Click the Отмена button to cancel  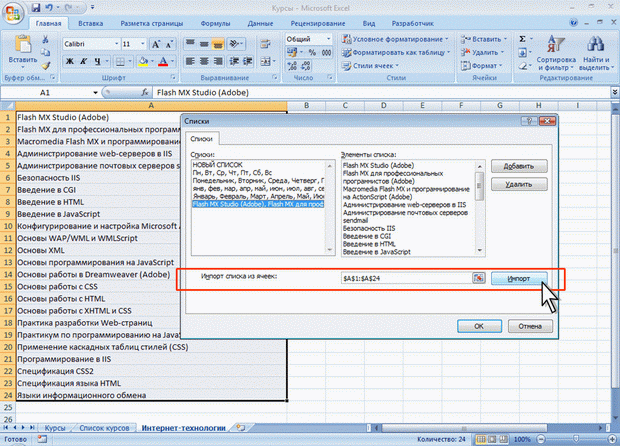coord(532,325)
